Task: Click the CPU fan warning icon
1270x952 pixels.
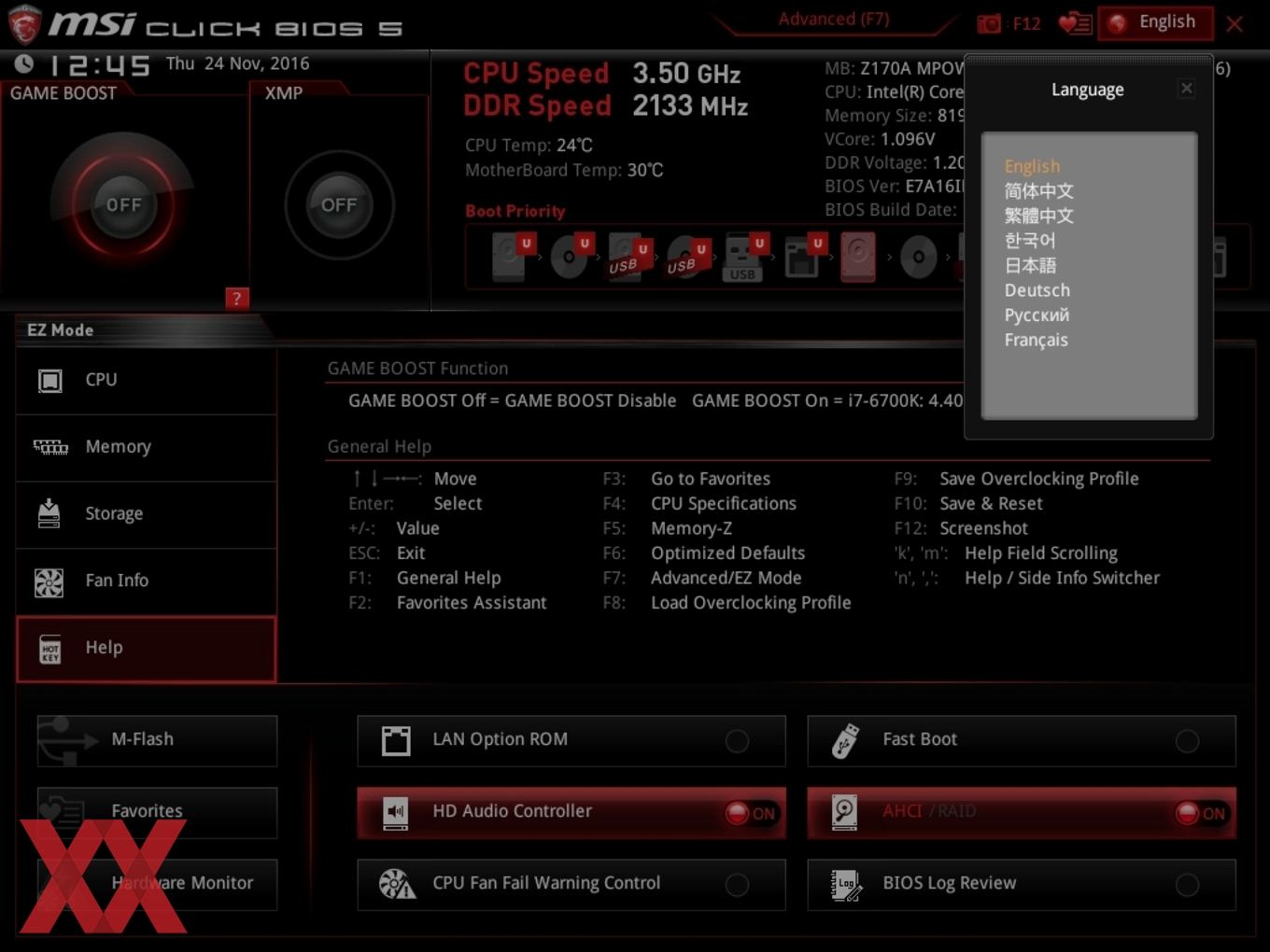Action: 397,884
